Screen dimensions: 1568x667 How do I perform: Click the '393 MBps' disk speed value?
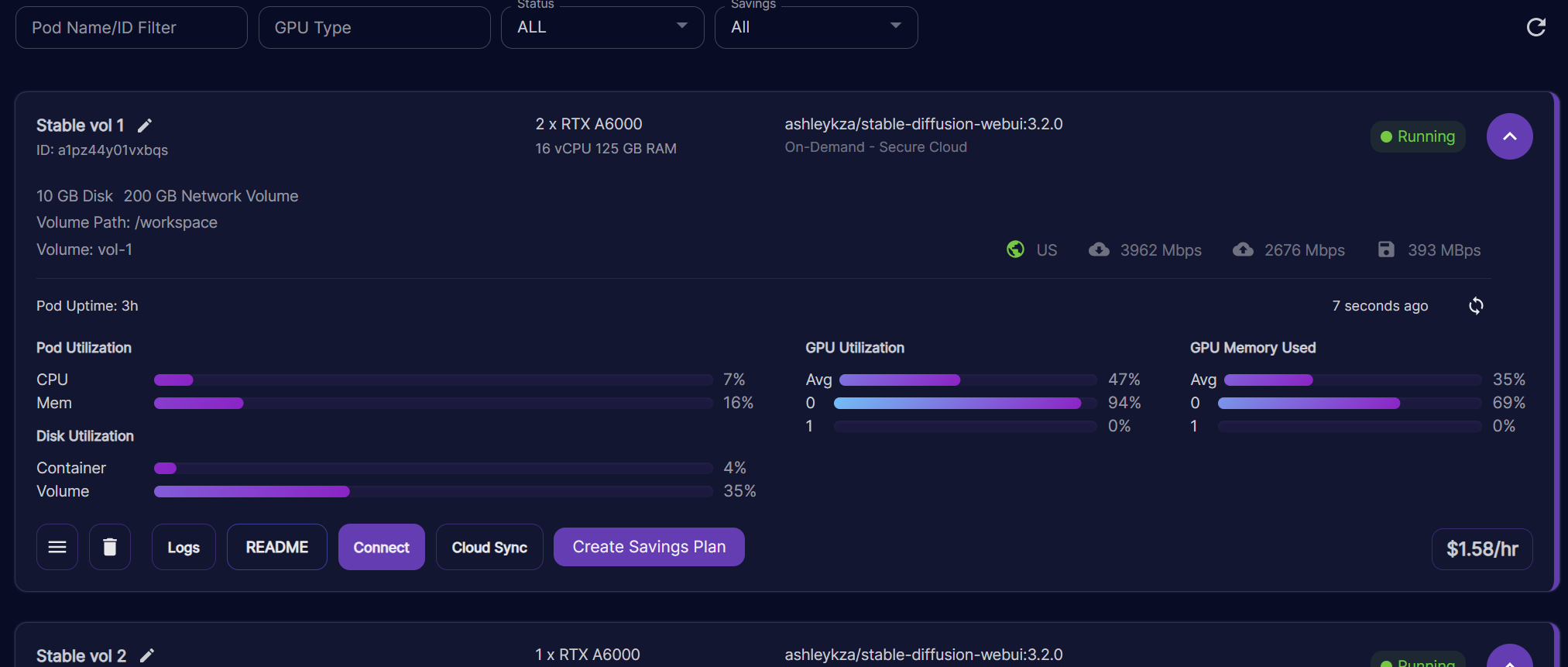1444,250
